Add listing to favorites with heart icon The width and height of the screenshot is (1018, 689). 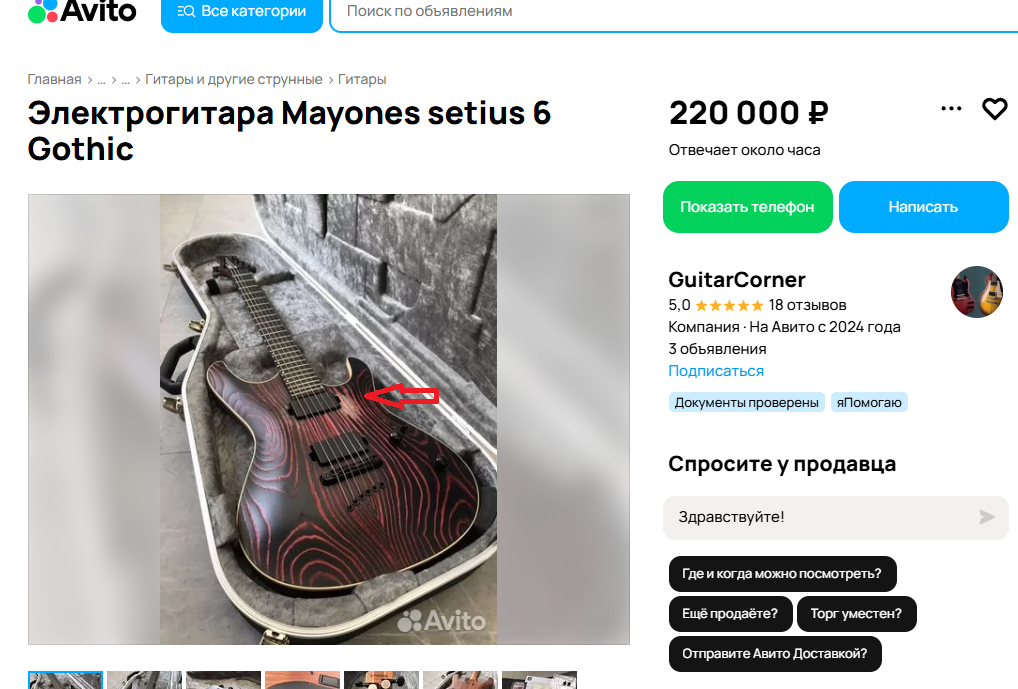tap(994, 109)
